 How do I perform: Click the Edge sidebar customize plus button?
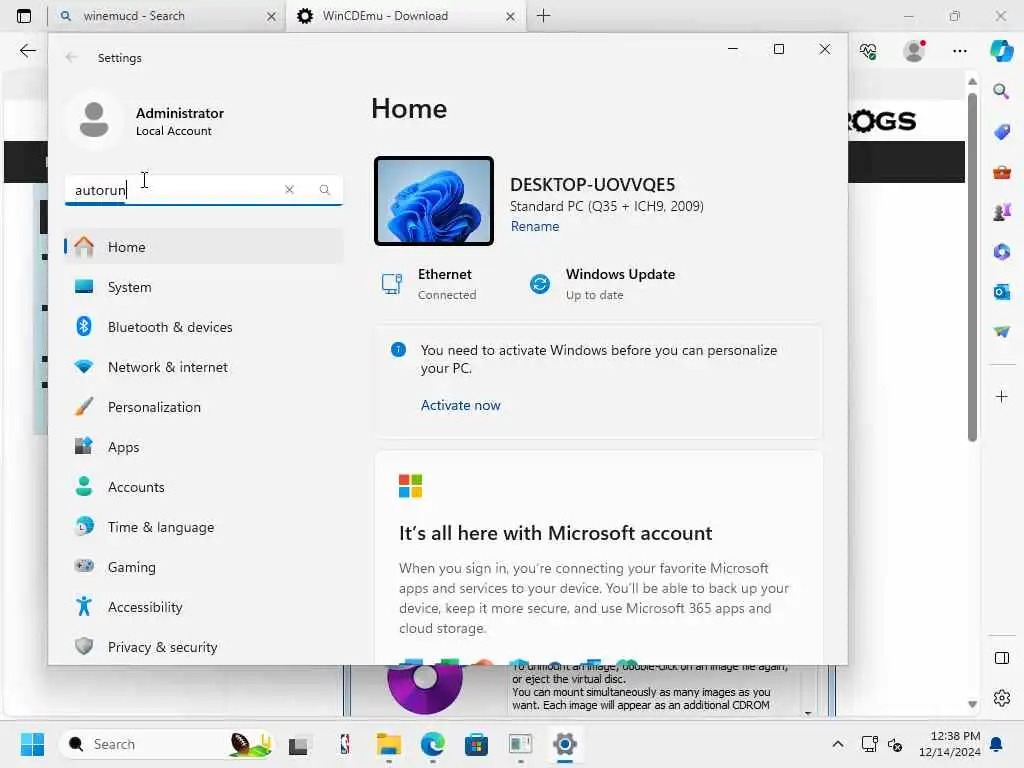click(1001, 396)
